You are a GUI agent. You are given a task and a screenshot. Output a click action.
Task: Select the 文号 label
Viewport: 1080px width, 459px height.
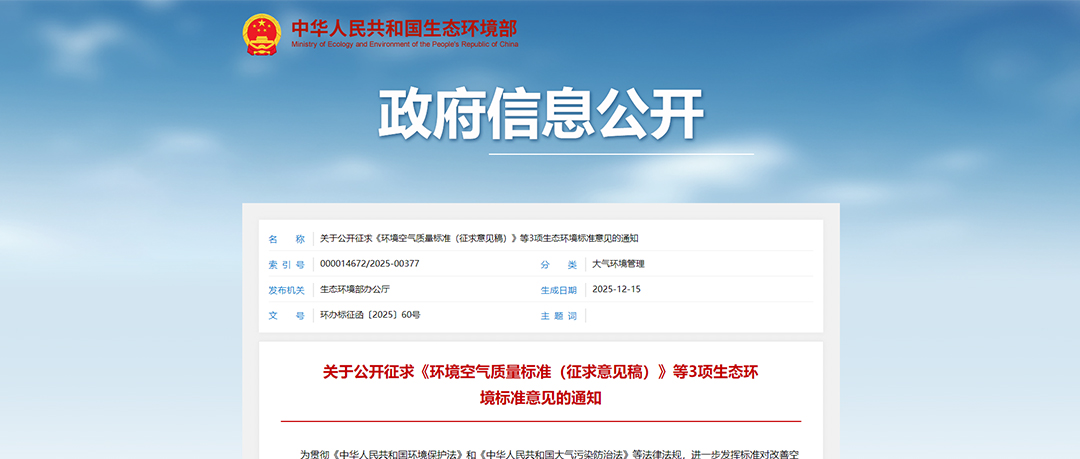coord(286,316)
